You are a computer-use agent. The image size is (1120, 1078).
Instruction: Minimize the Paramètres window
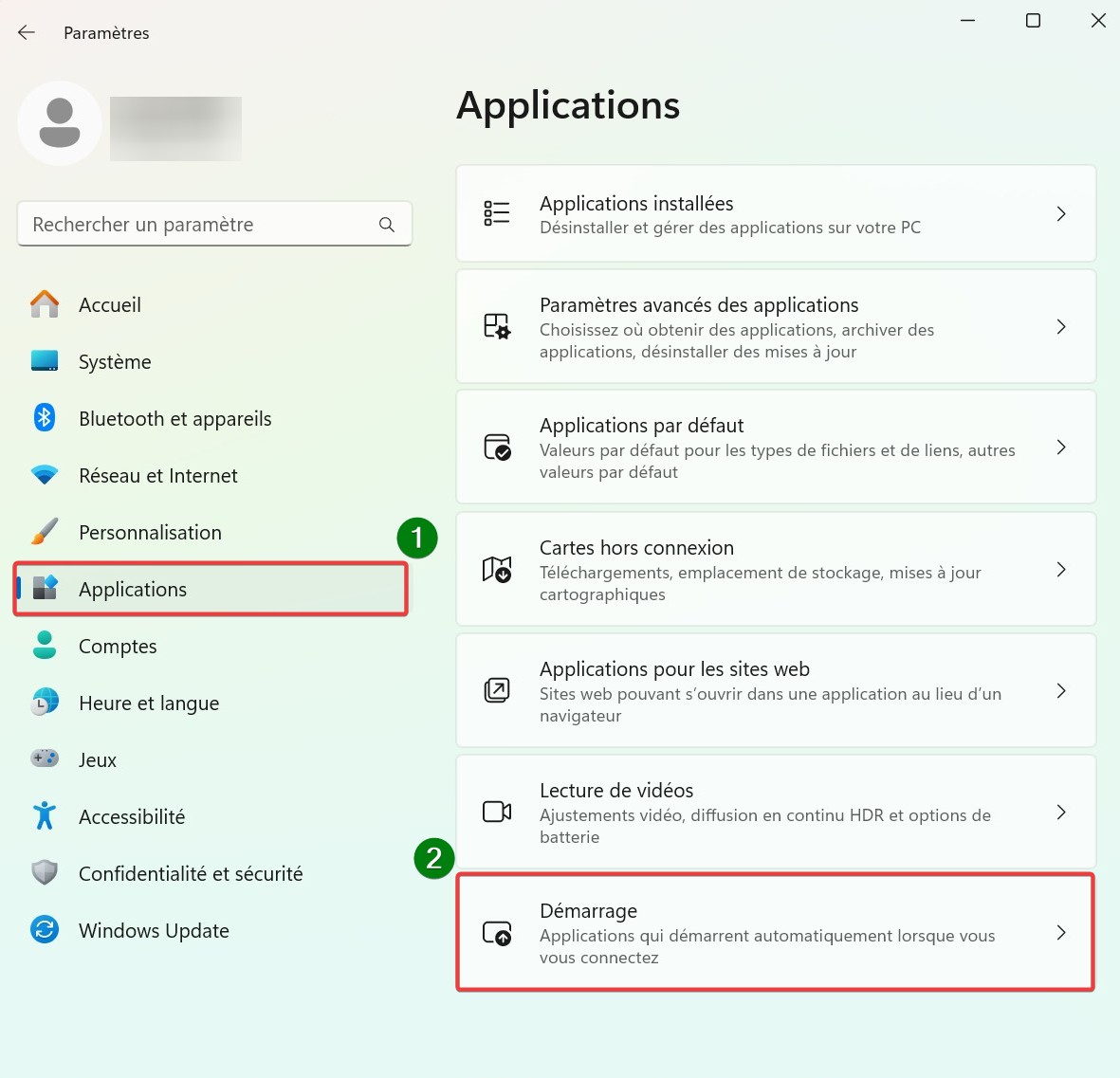(968, 21)
